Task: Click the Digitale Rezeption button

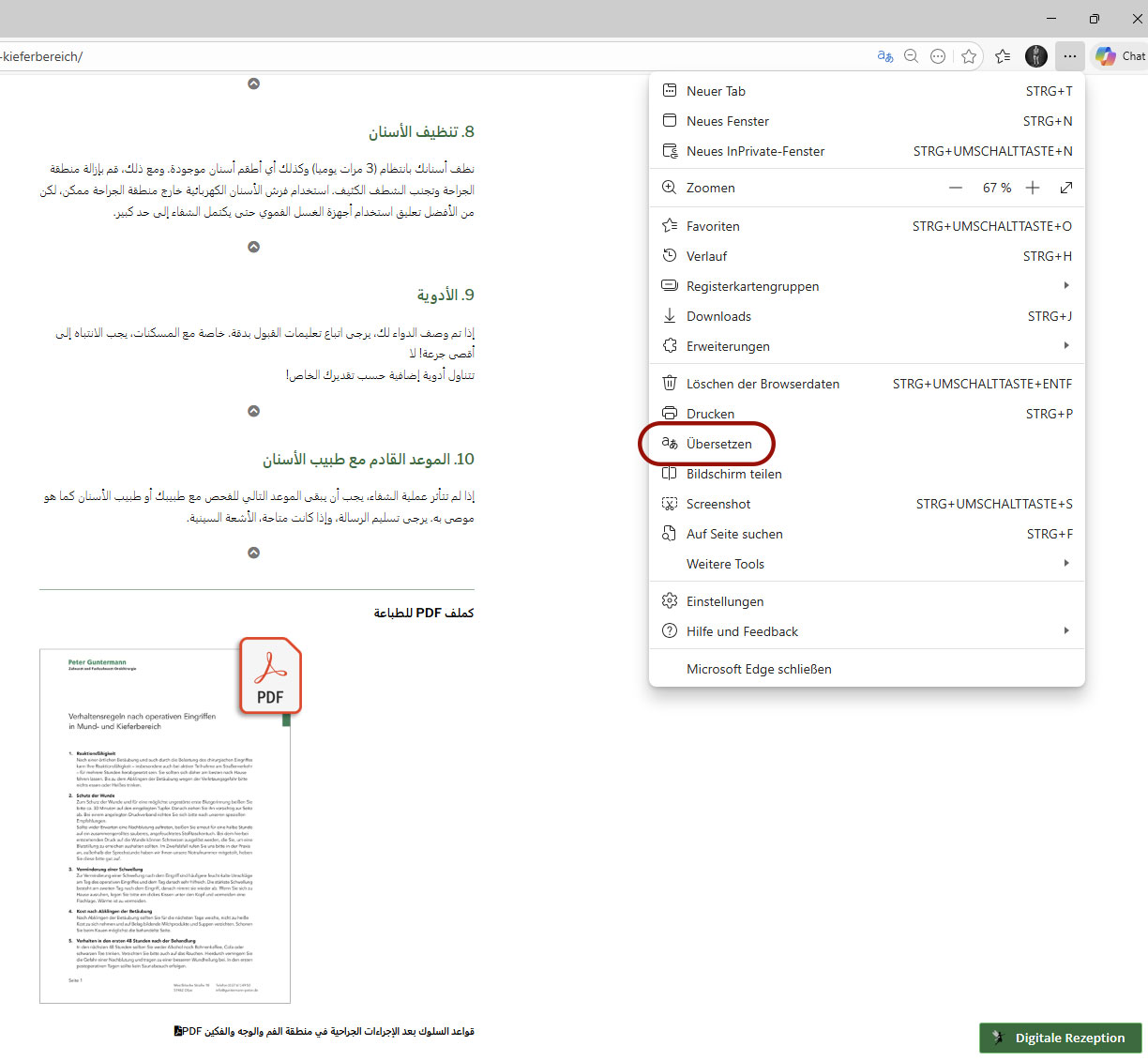Action: [1060, 1038]
